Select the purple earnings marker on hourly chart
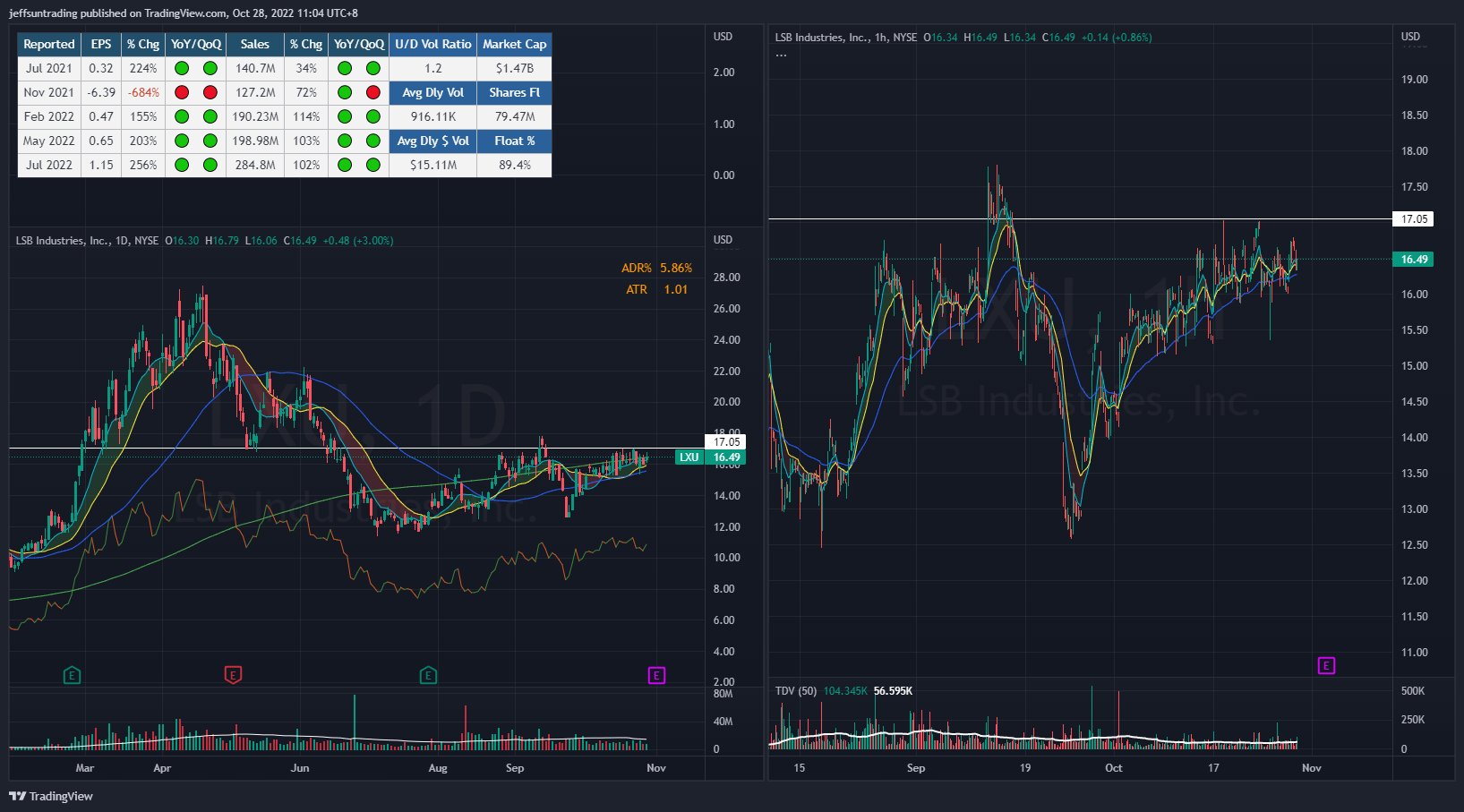The image size is (1464, 812). click(x=1326, y=665)
